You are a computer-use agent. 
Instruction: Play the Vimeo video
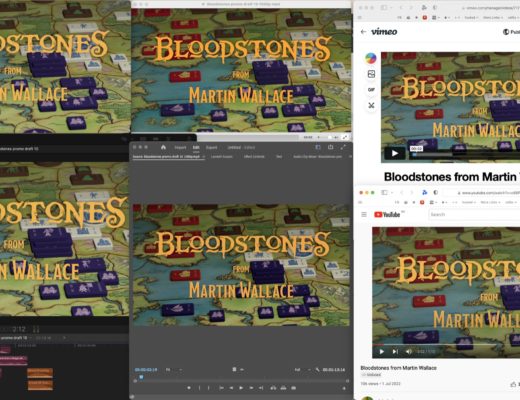[x=395, y=153]
